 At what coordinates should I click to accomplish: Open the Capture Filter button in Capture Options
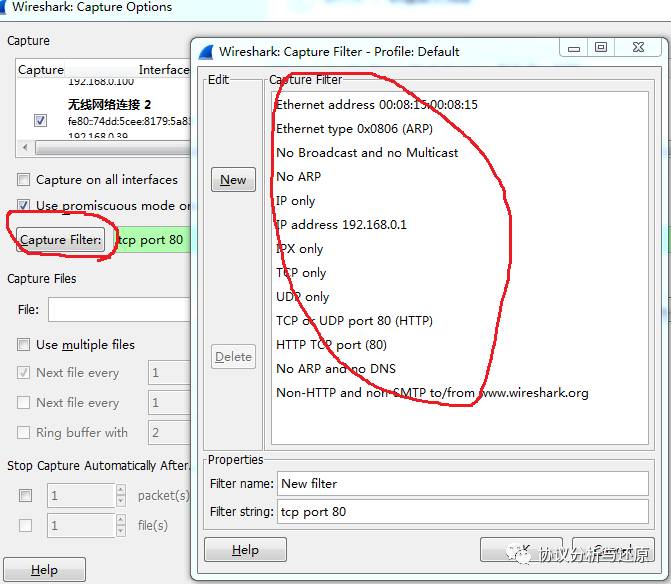coord(60,240)
